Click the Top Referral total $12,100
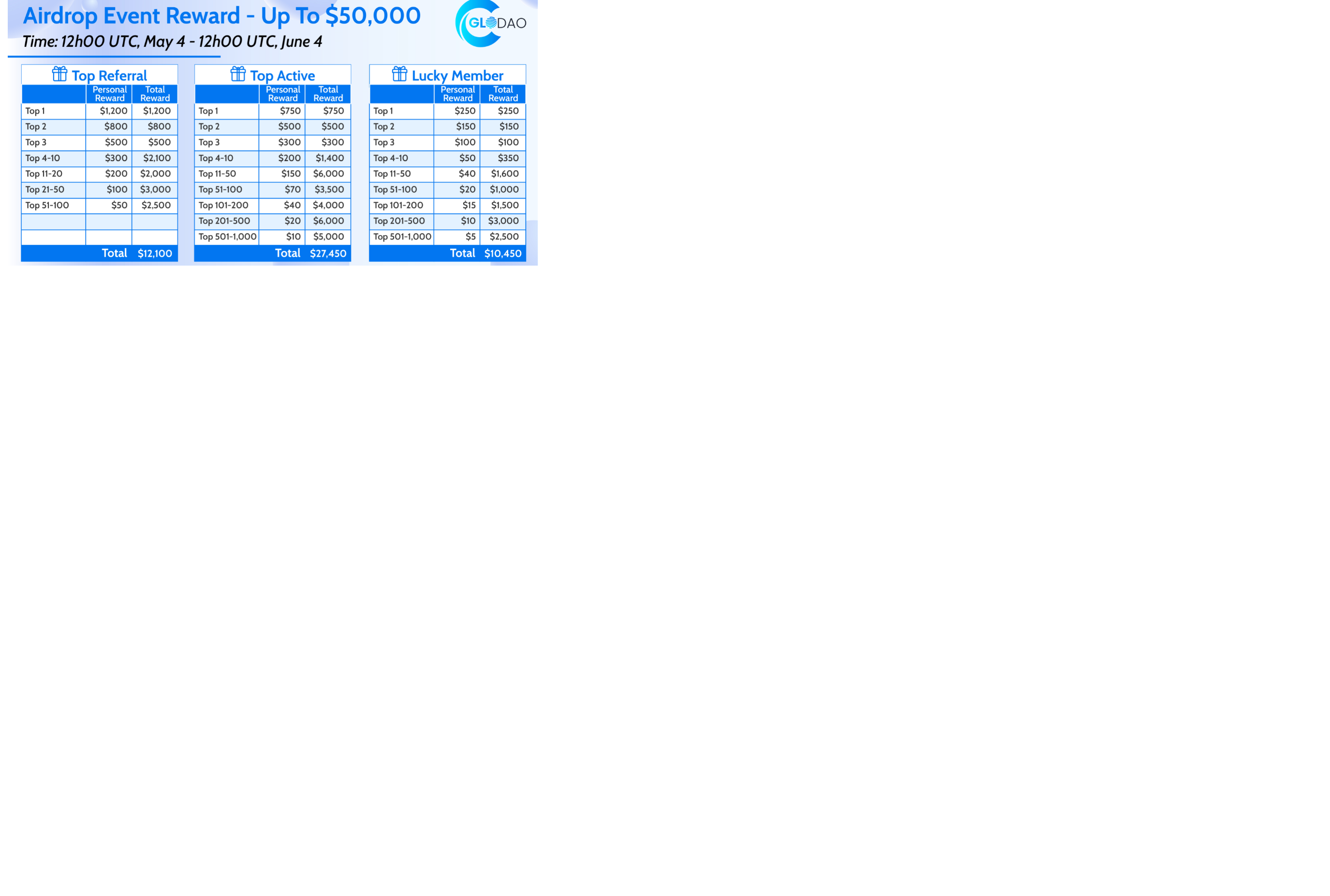The height and width of the screenshot is (896, 1330). point(155,254)
